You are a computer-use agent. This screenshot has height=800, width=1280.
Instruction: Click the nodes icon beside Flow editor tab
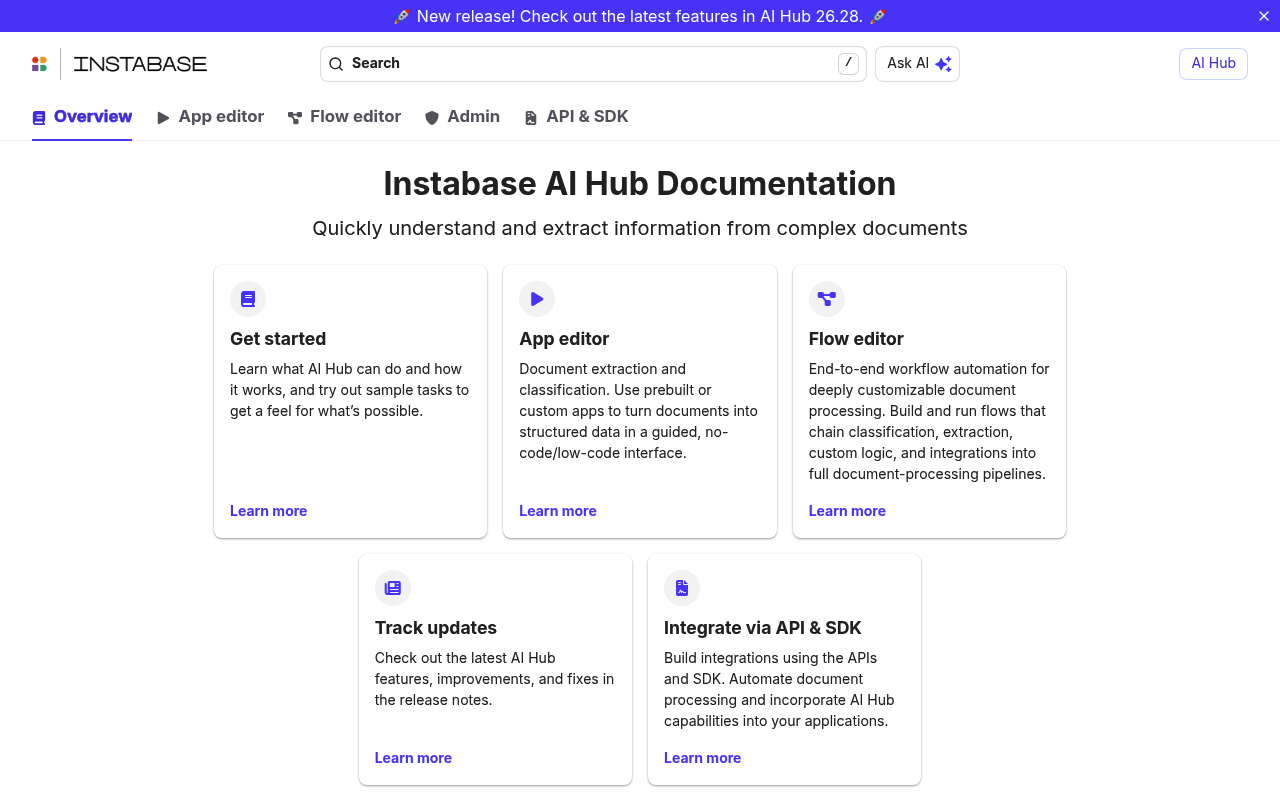click(295, 118)
